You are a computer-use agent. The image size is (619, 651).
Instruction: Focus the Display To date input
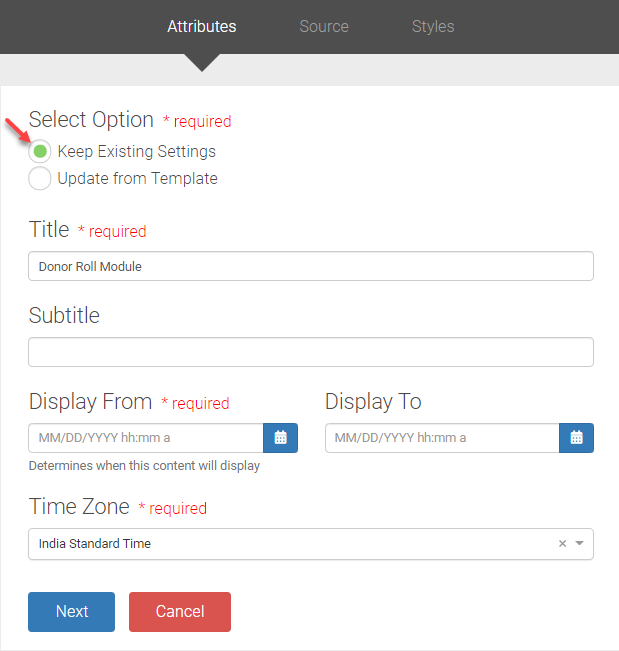pyautogui.click(x=441, y=438)
